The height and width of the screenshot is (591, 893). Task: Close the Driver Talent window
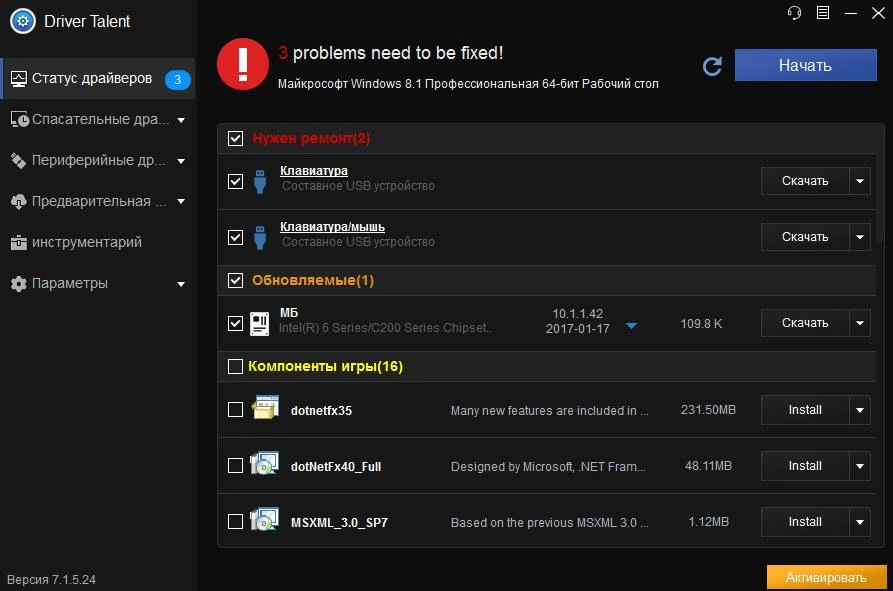(x=878, y=13)
